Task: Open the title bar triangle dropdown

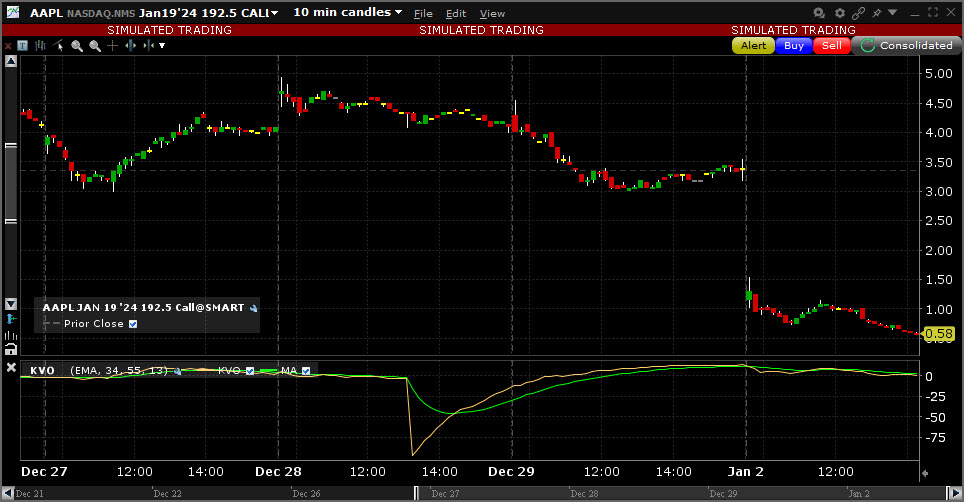Action: (x=893, y=12)
